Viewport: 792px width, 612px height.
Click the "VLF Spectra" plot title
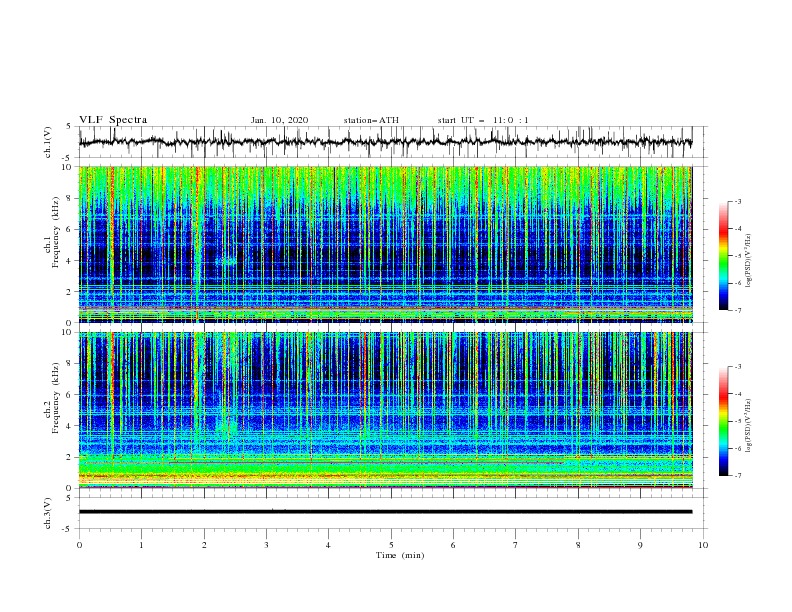point(113,120)
